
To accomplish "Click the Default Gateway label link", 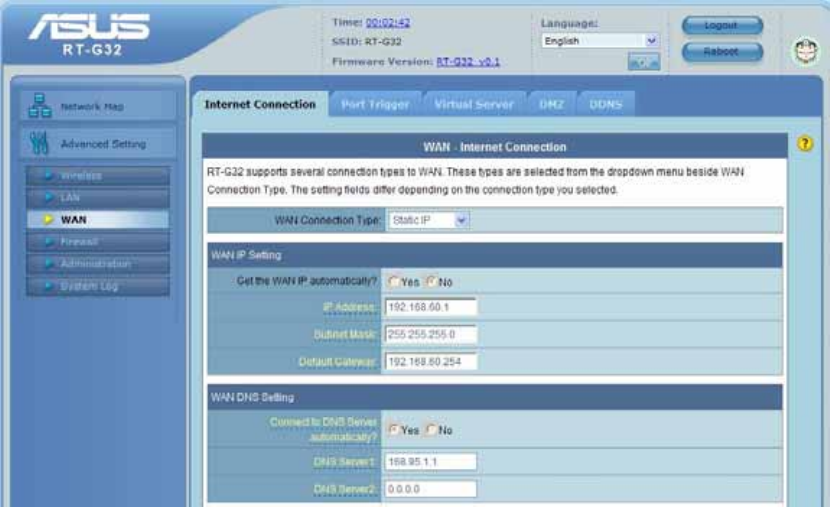I will 337,362.
